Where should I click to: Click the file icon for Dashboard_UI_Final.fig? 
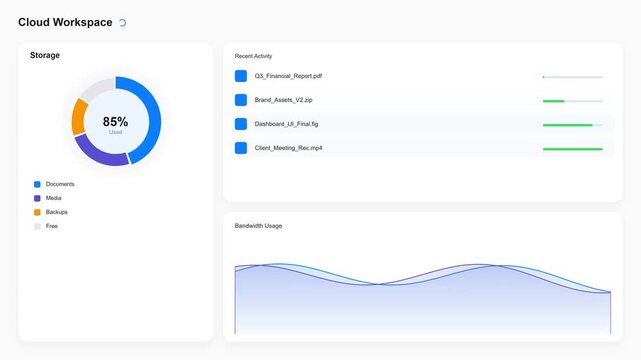tap(241, 124)
